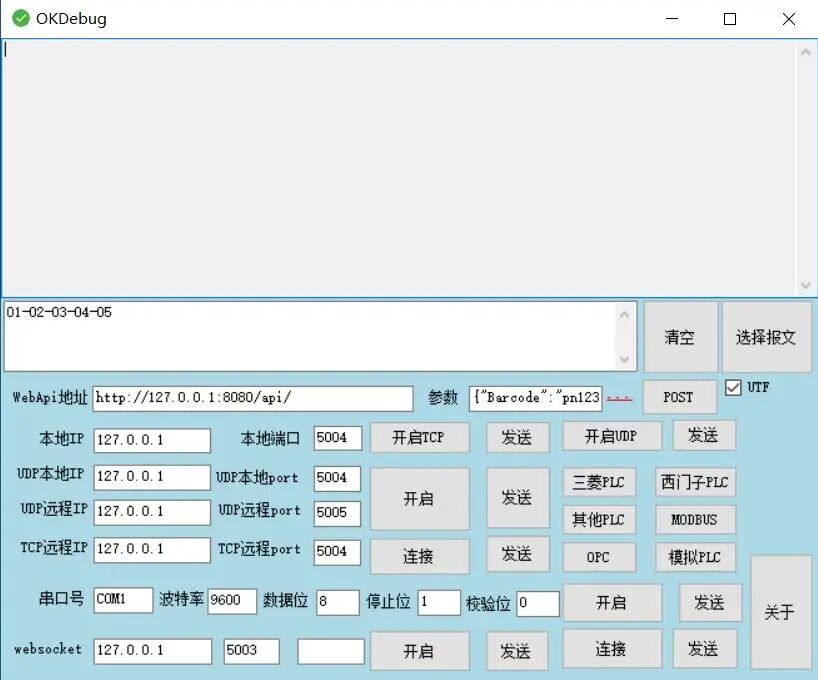Open the 其他PLC tool
The image size is (818, 680).
click(x=599, y=519)
